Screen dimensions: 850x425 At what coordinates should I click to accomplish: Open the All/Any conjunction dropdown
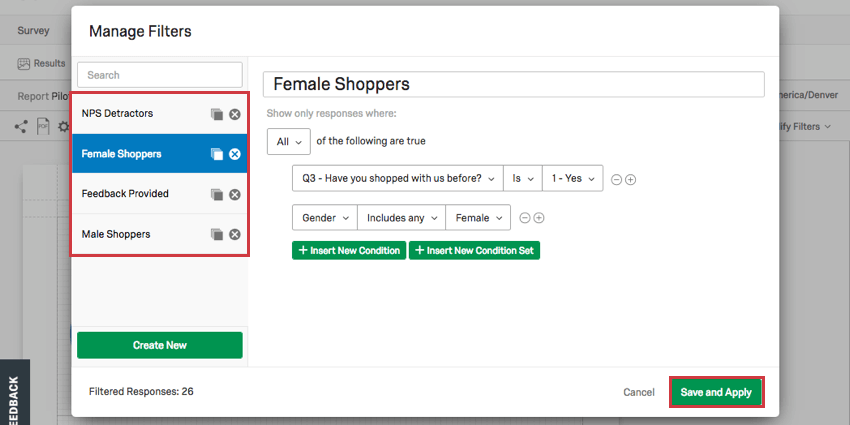pos(288,141)
